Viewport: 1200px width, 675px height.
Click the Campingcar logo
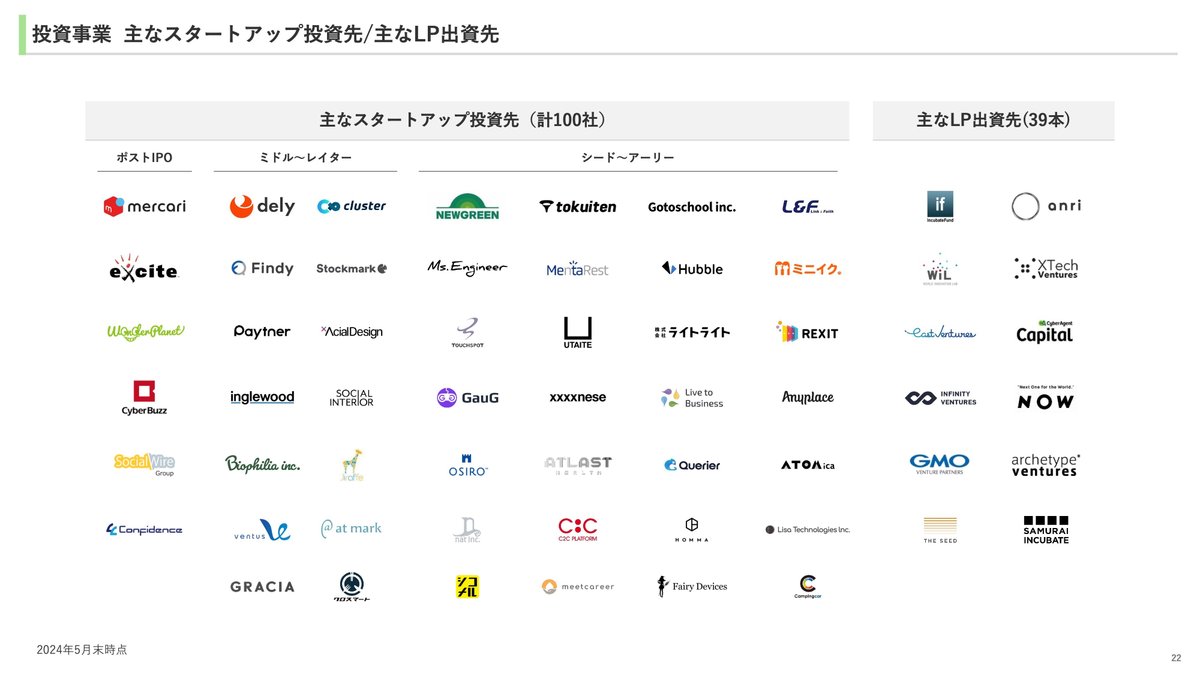pos(808,588)
